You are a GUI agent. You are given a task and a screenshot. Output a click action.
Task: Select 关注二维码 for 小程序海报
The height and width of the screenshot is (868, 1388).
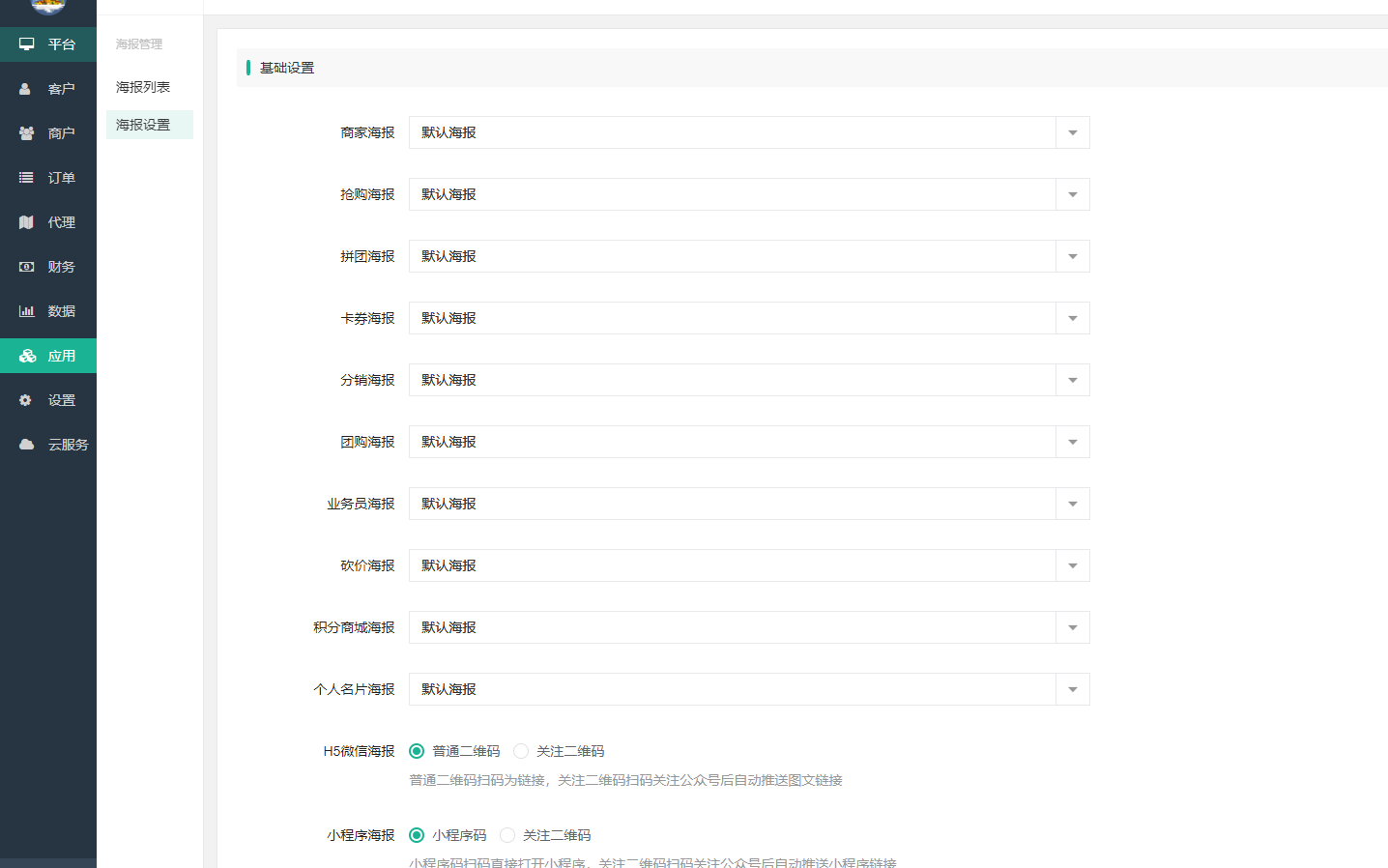tap(507, 835)
